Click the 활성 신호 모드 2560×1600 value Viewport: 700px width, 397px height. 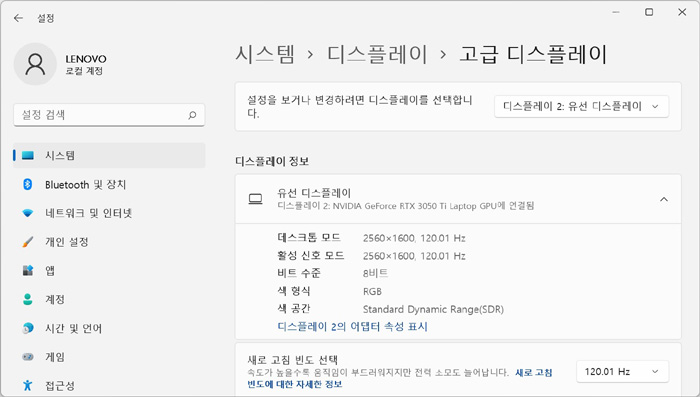(x=414, y=256)
